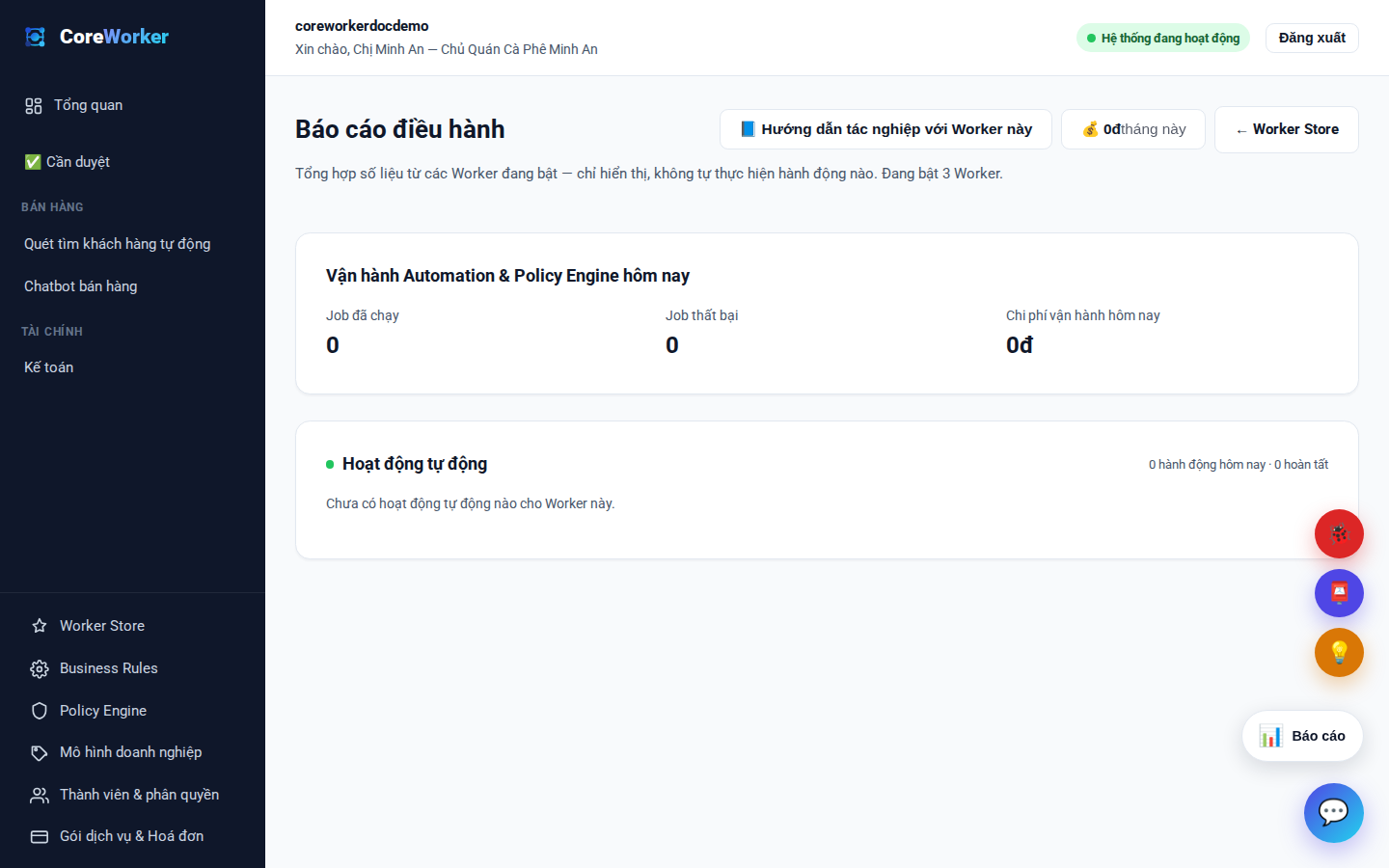Viewport: 1389px width, 868px height.
Task: Click the tag icon for Mô hình doanh nghiệp
Action: [x=40, y=752]
